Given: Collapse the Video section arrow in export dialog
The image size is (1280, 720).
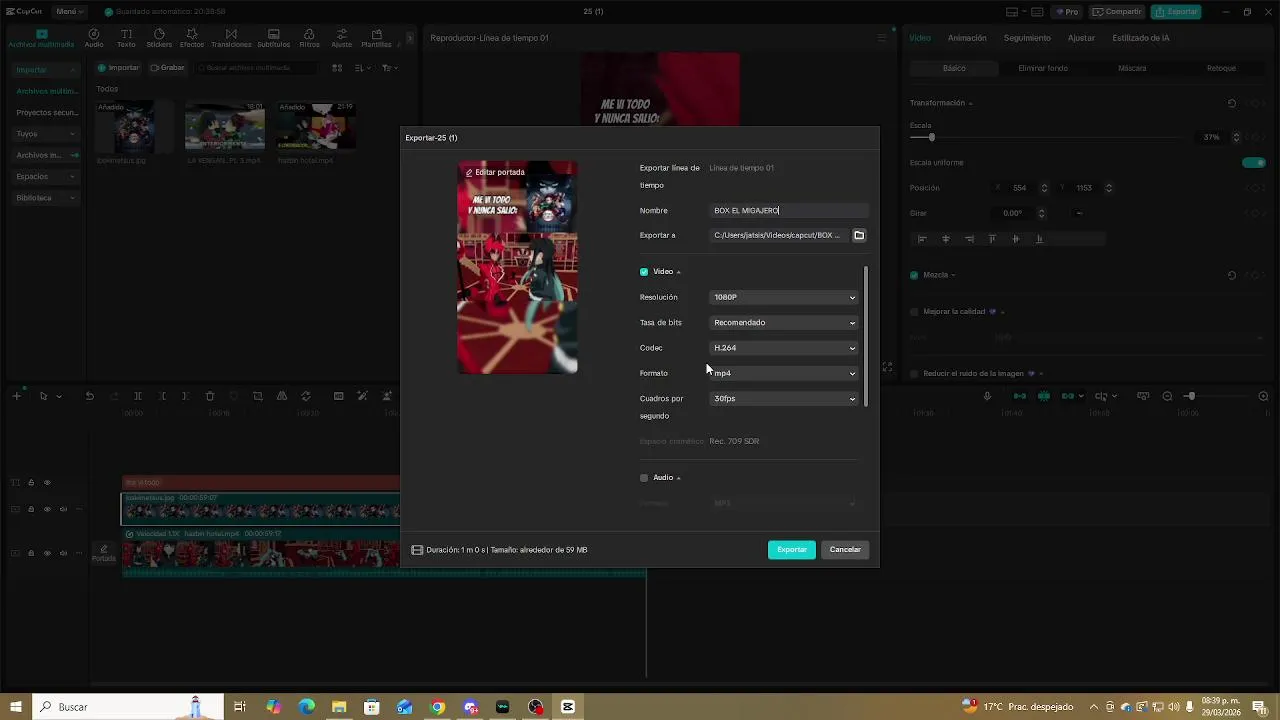Looking at the screenshot, I should pyautogui.click(x=678, y=272).
